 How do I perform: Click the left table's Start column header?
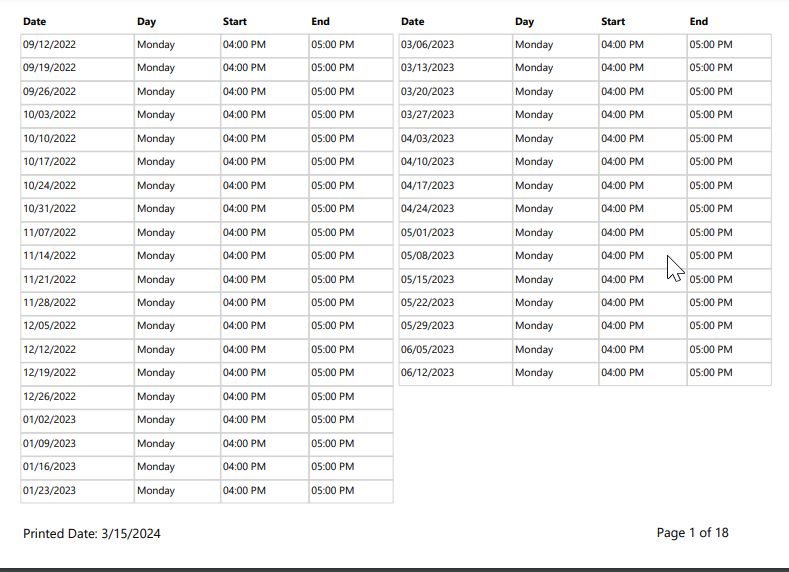coord(234,22)
